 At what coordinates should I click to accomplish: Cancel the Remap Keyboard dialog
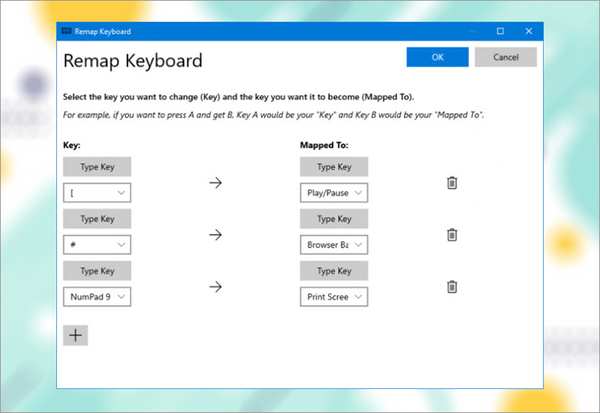point(505,57)
